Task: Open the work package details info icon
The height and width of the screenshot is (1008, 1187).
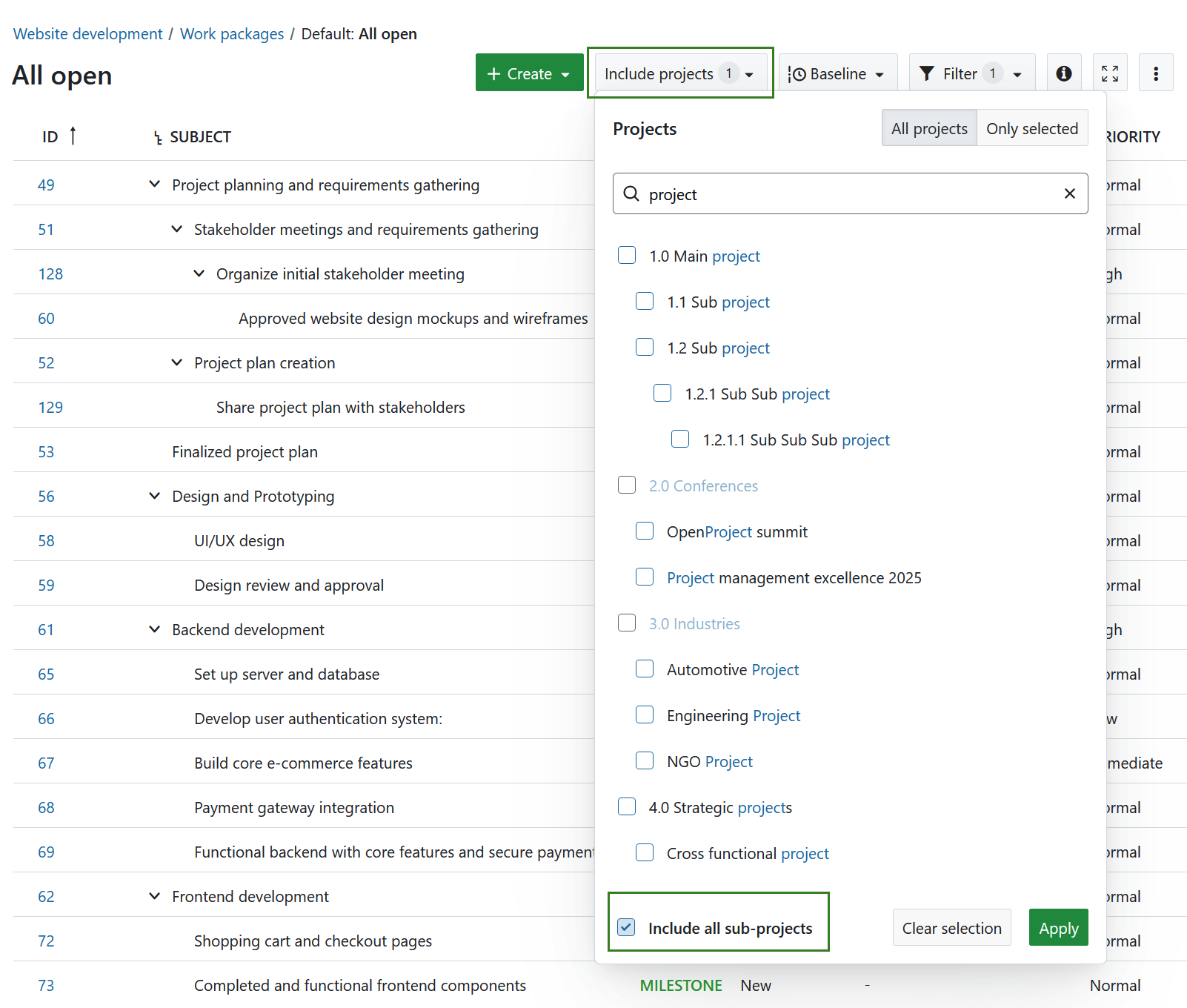Action: 1063,73
